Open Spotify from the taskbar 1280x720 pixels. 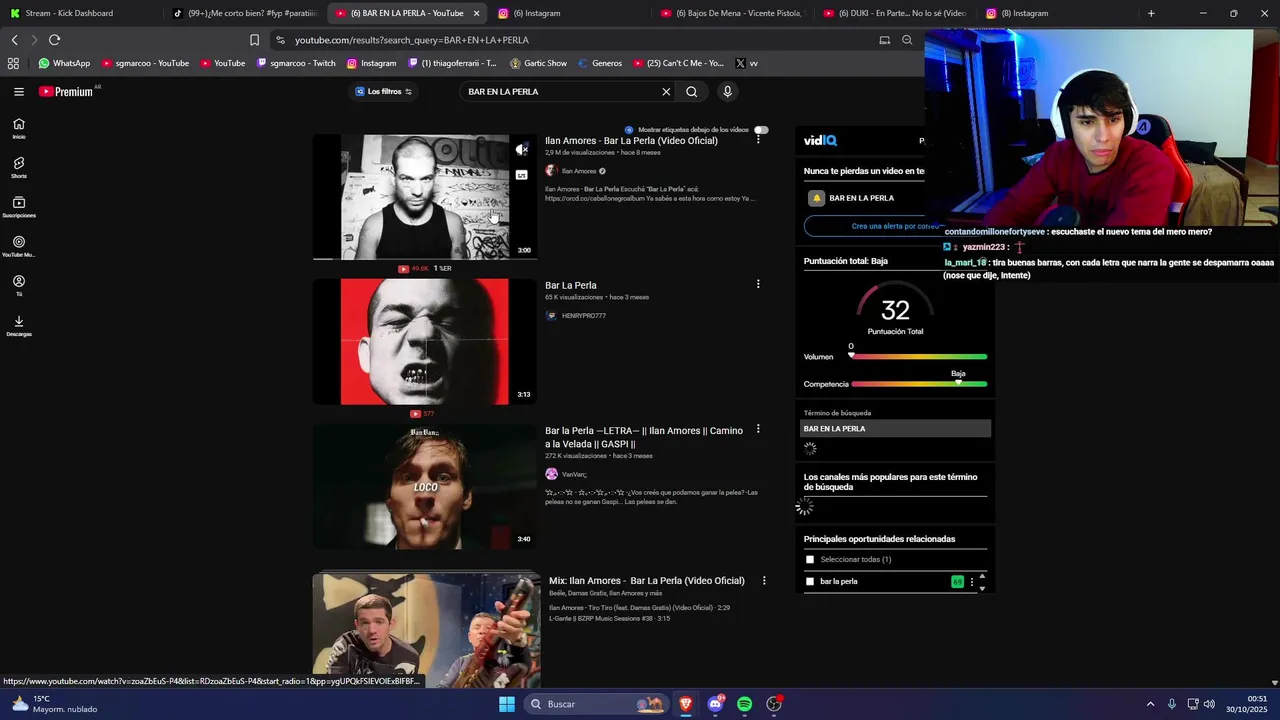click(744, 704)
